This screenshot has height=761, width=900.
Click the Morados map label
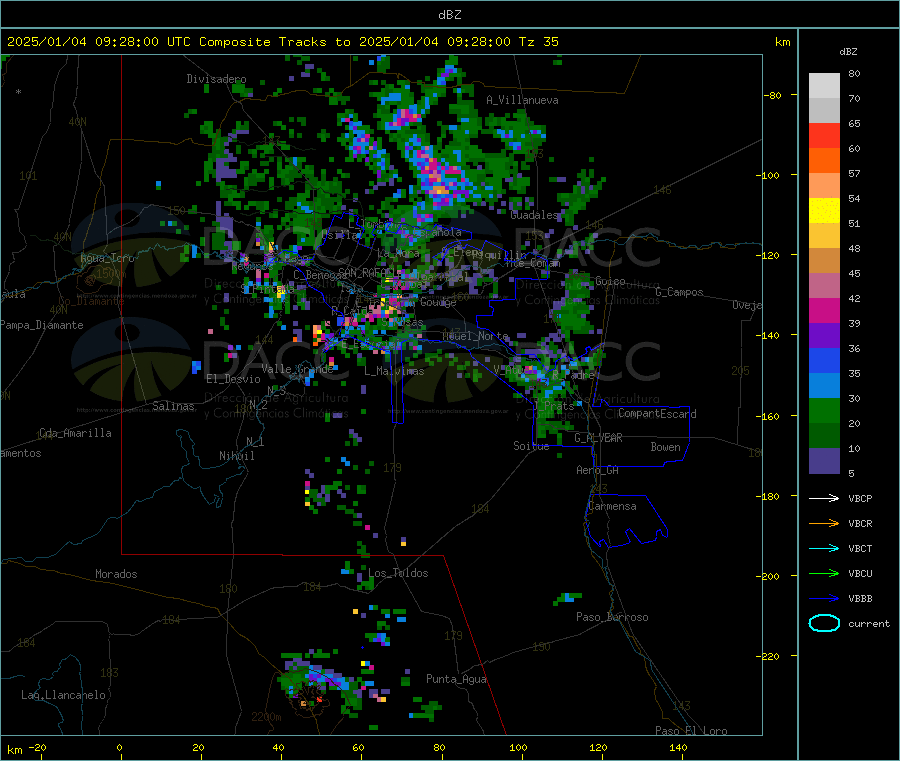pos(116,574)
